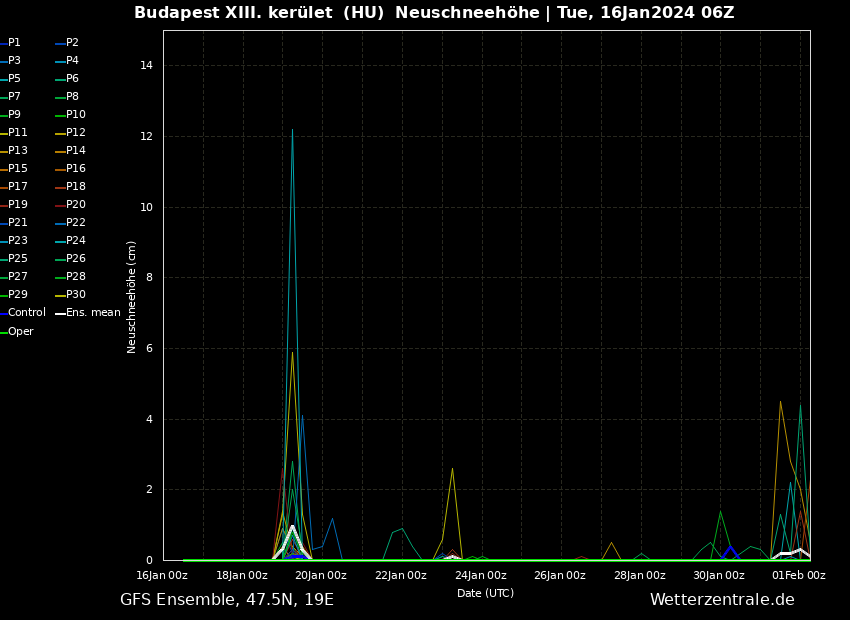
Task: Click the "Date (UTC)" x-axis label
Action: (x=485, y=593)
